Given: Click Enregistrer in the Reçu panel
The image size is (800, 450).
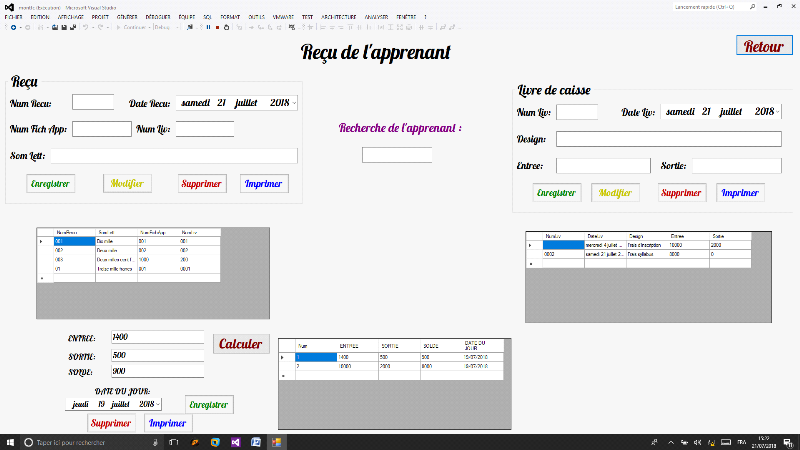Looking at the screenshot, I should [x=51, y=184].
